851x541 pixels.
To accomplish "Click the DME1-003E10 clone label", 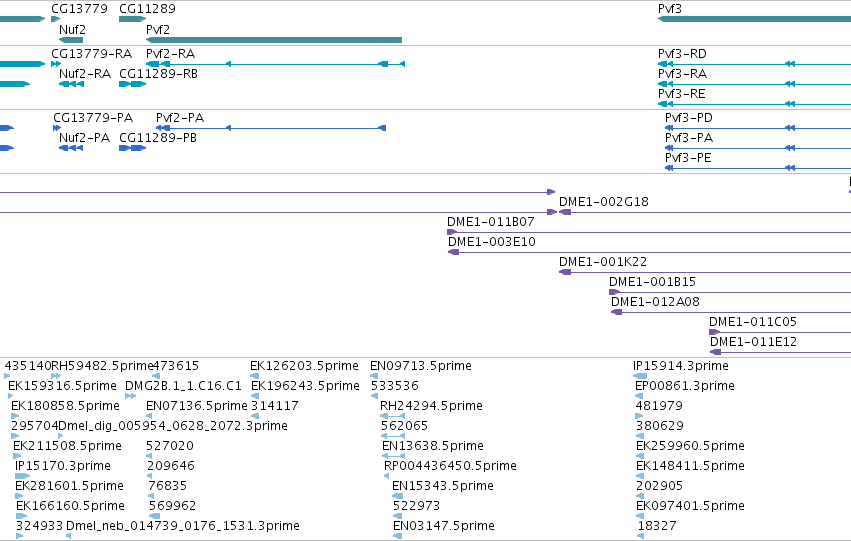I will 492,242.
